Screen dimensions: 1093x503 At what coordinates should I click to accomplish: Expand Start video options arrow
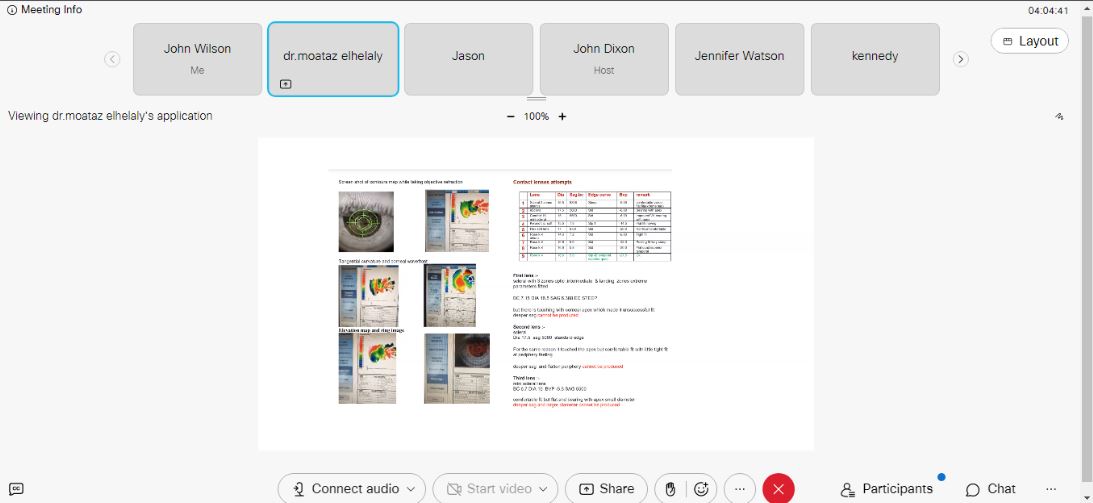click(544, 489)
